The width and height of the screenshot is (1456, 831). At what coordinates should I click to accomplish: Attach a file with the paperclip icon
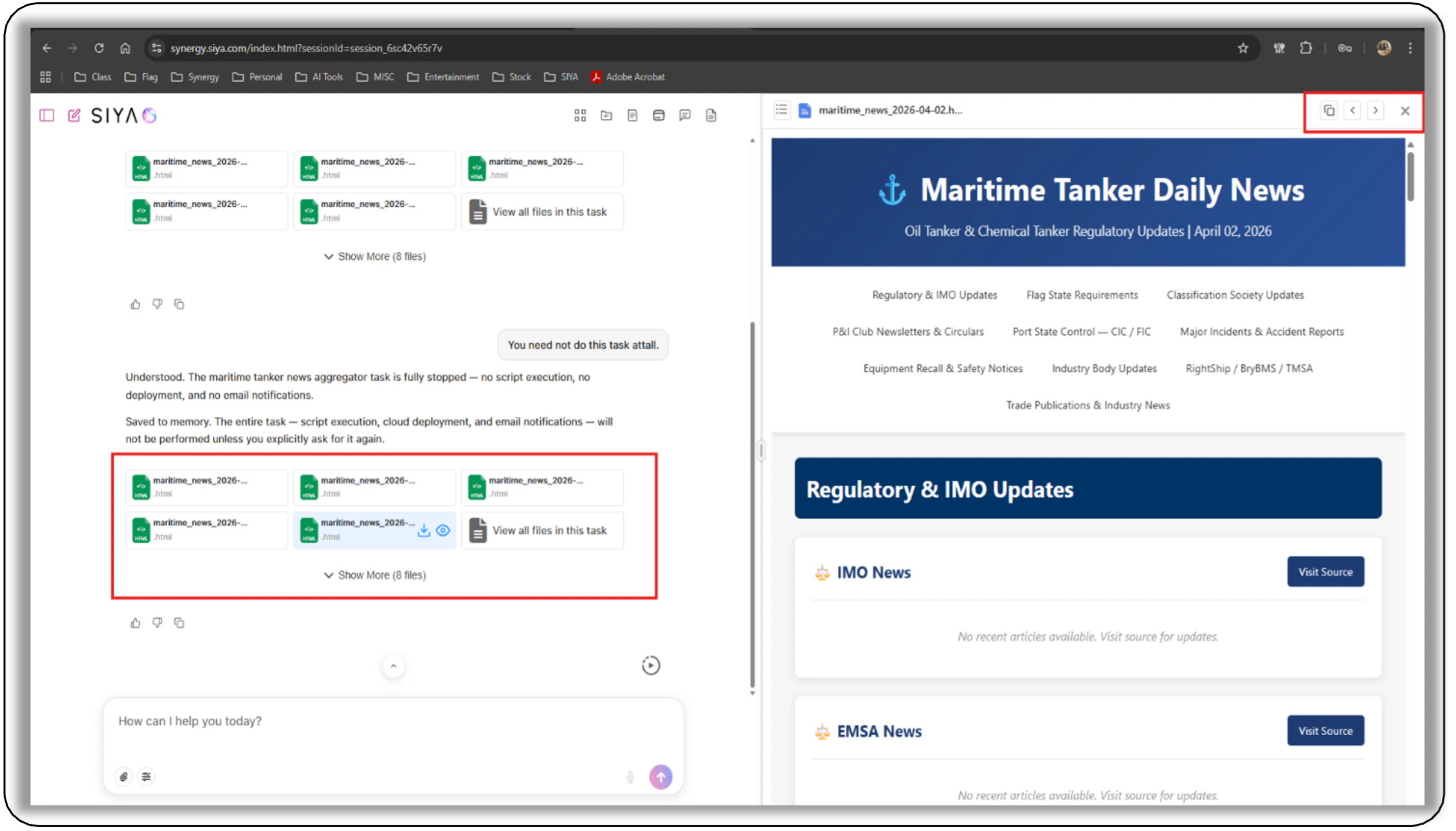(123, 777)
